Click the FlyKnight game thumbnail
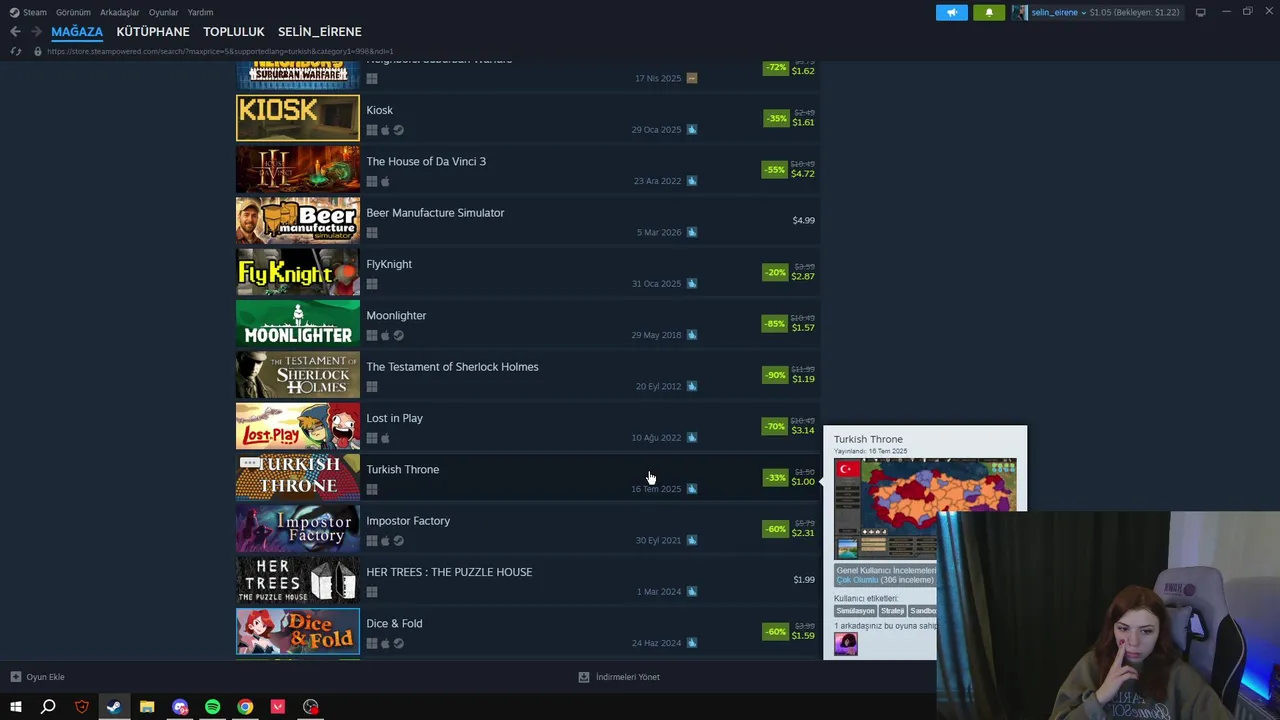This screenshot has height=720, width=1280. (x=298, y=272)
